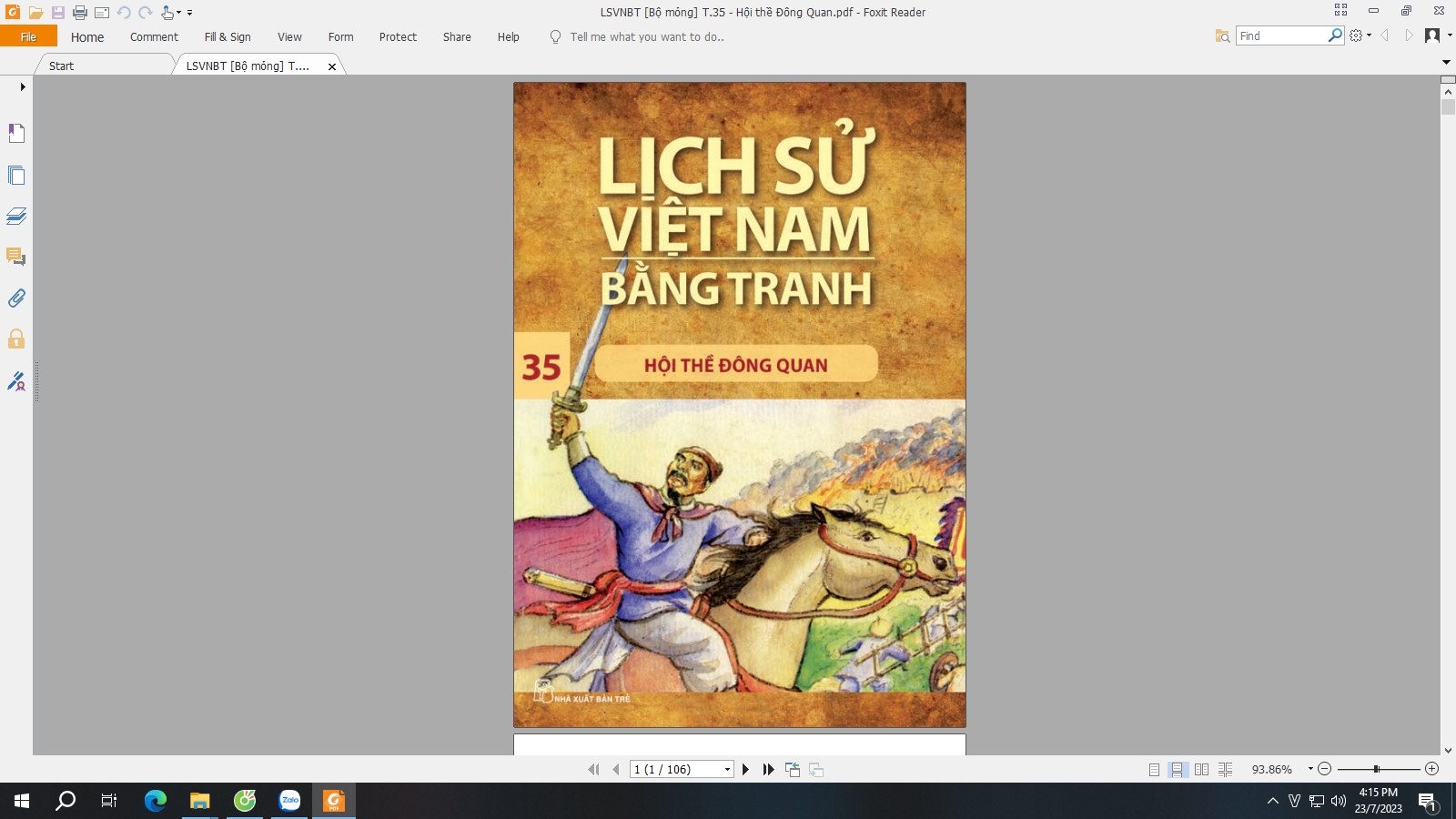This screenshot has height=819, width=1456.
Task: Select facing pages view mode
Action: click(1201, 769)
